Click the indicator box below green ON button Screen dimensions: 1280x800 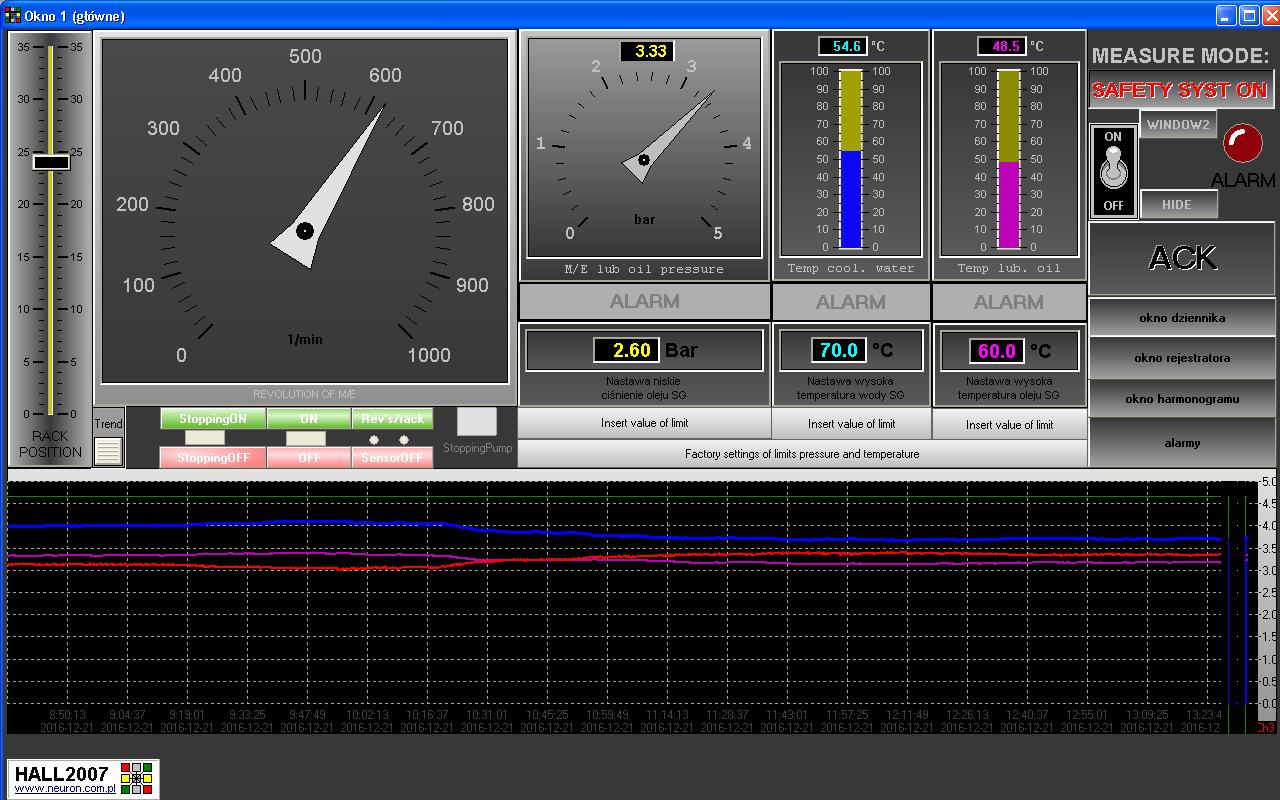(306, 438)
